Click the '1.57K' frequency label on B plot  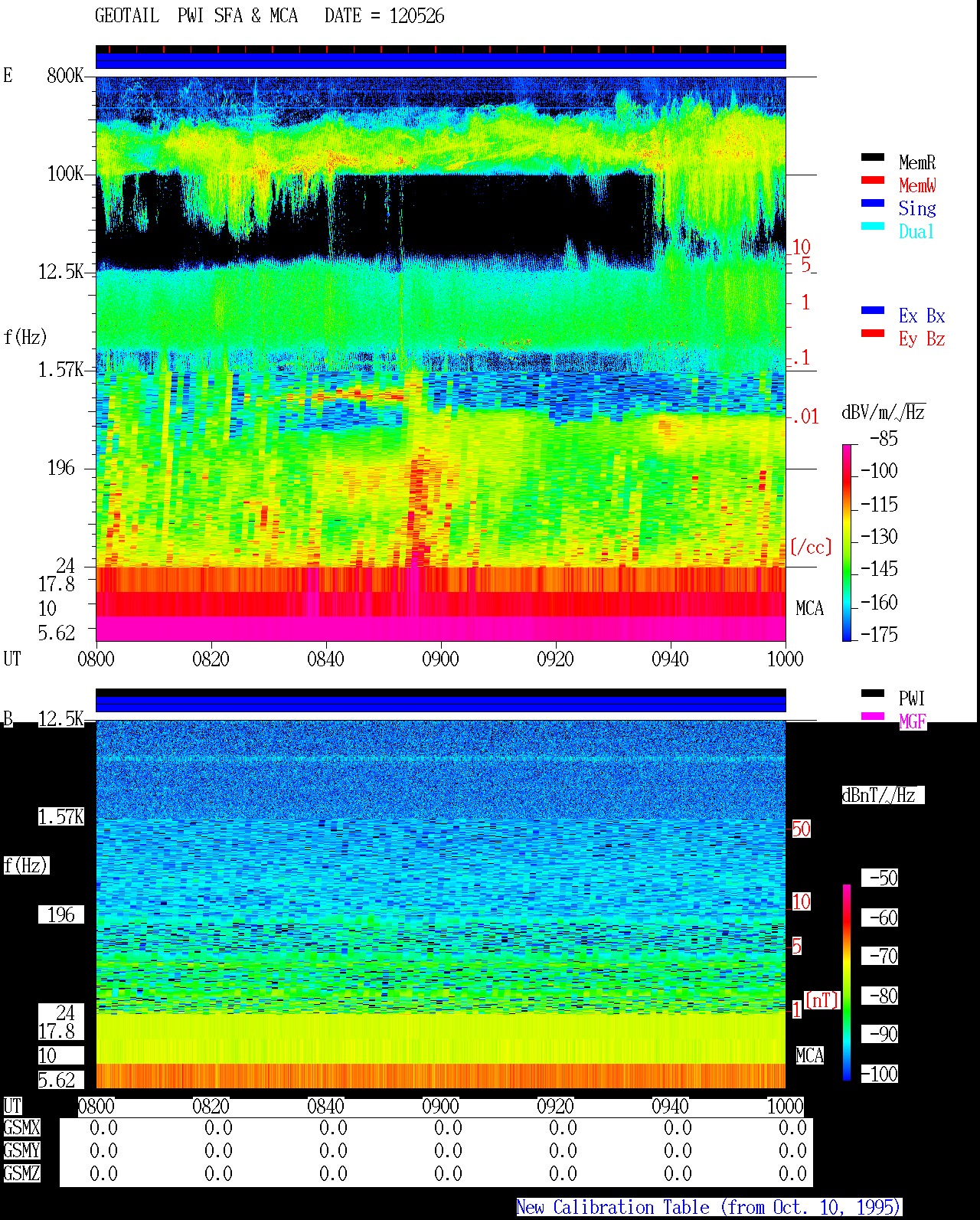click(x=60, y=816)
